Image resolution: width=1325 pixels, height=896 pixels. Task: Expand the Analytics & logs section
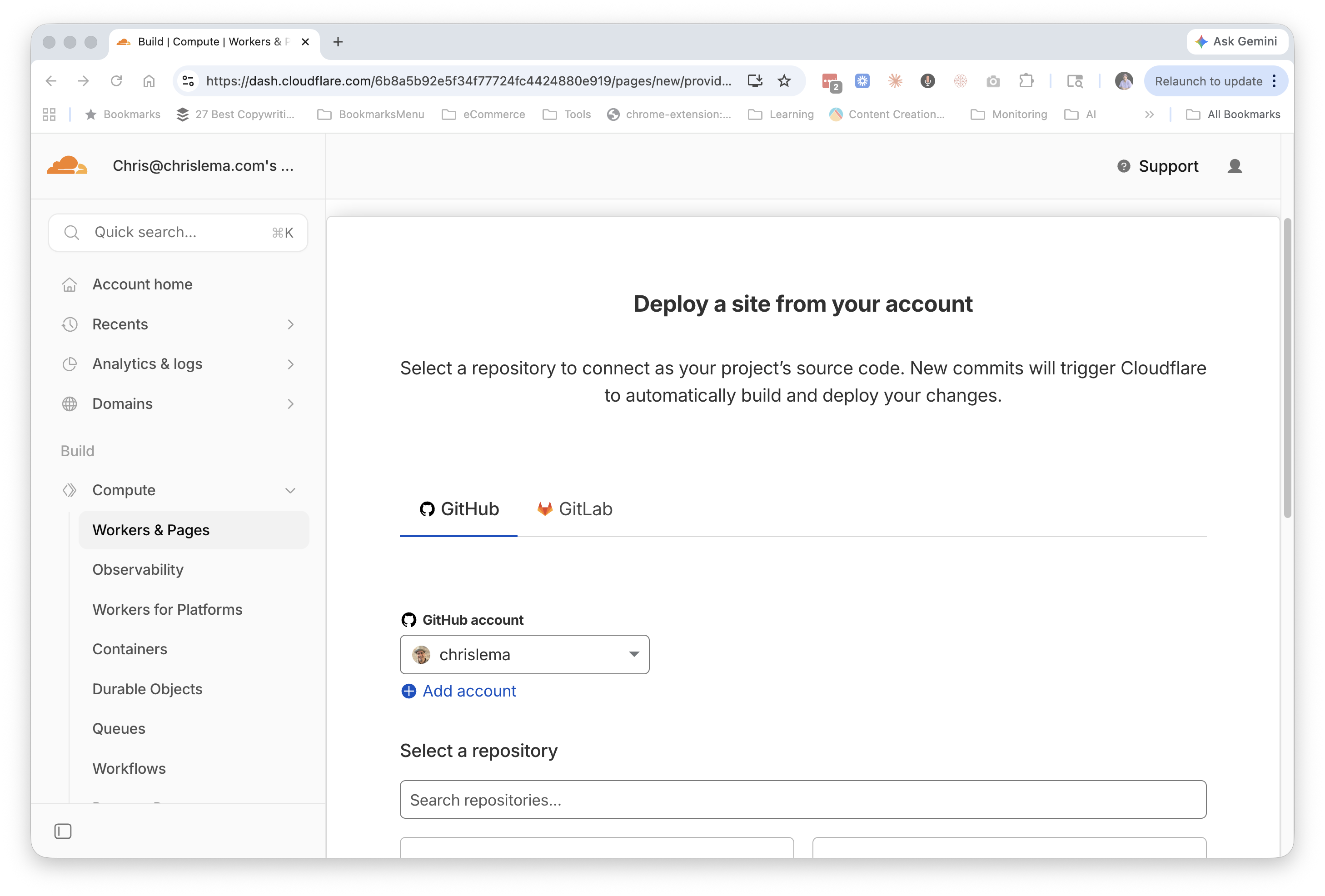[x=290, y=364]
